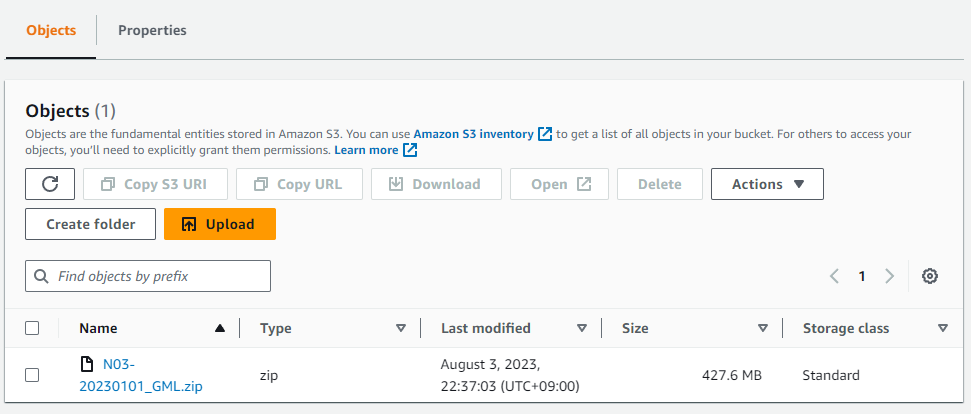Select the Objects tab
This screenshot has height=414, width=971.
pyautogui.click(x=51, y=30)
